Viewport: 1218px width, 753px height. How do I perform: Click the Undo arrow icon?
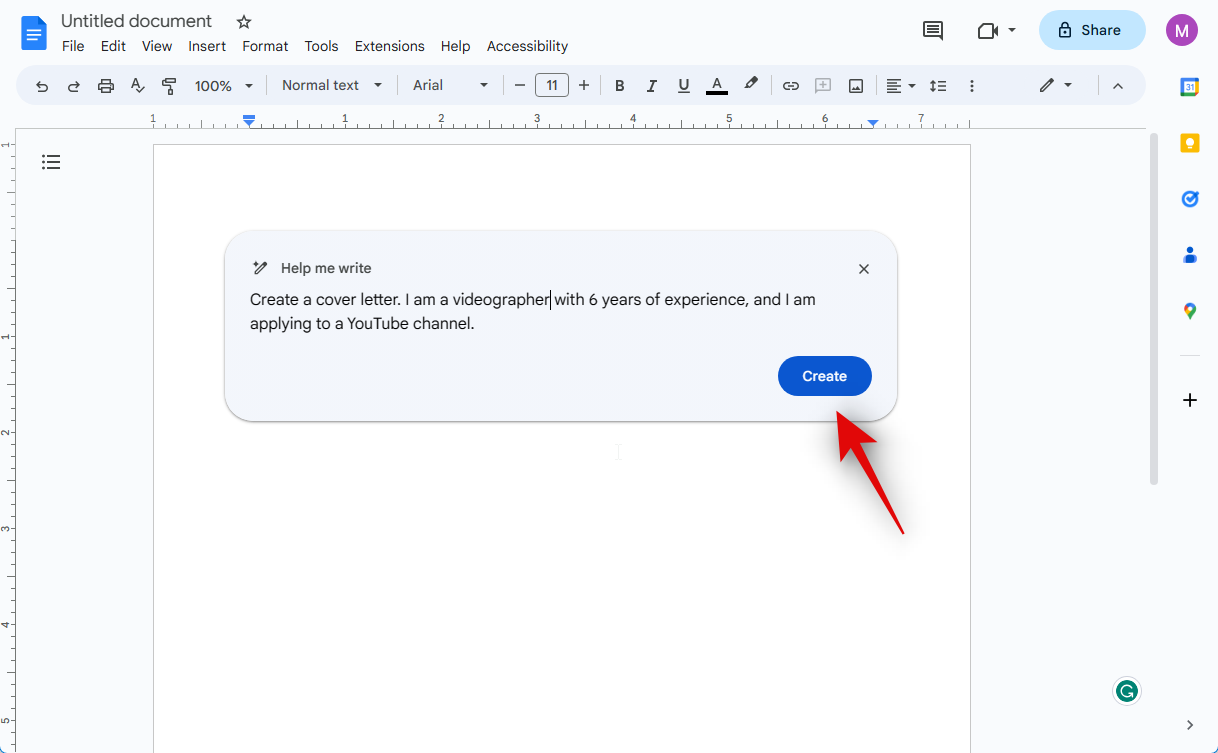point(42,86)
